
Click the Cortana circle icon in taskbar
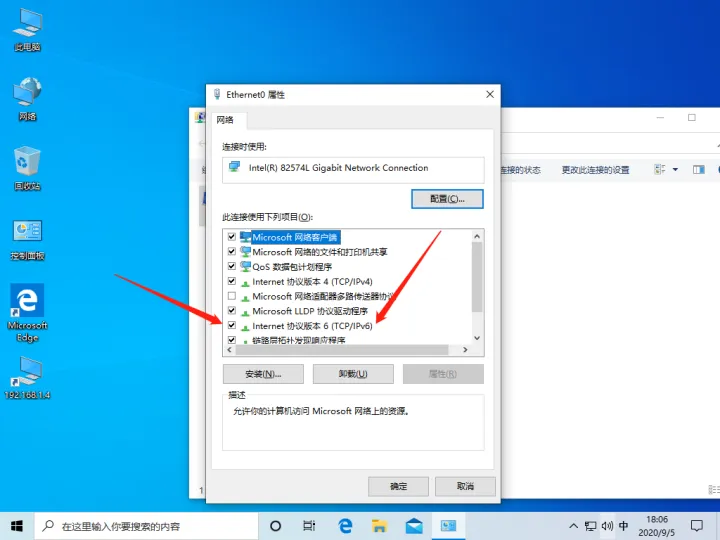point(276,526)
